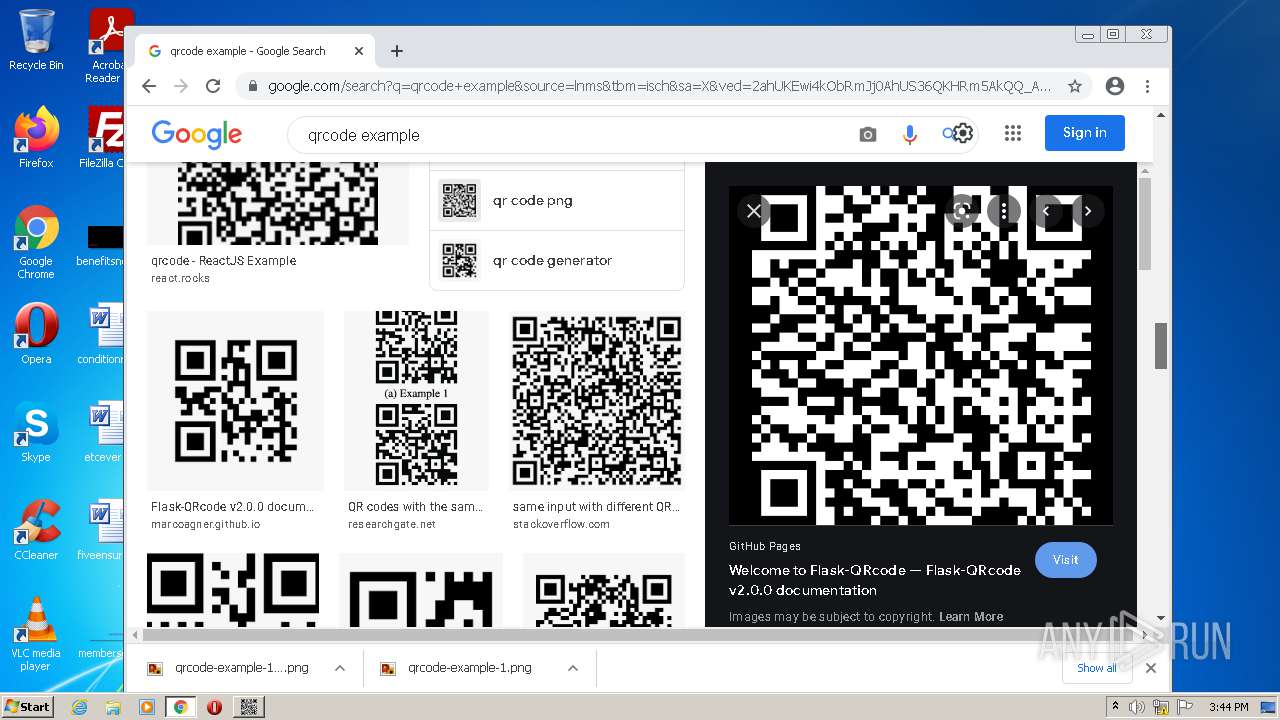Image resolution: width=1280 pixels, height=720 pixels.
Task: Open Skype desktop shortcut
Action: click(36, 433)
